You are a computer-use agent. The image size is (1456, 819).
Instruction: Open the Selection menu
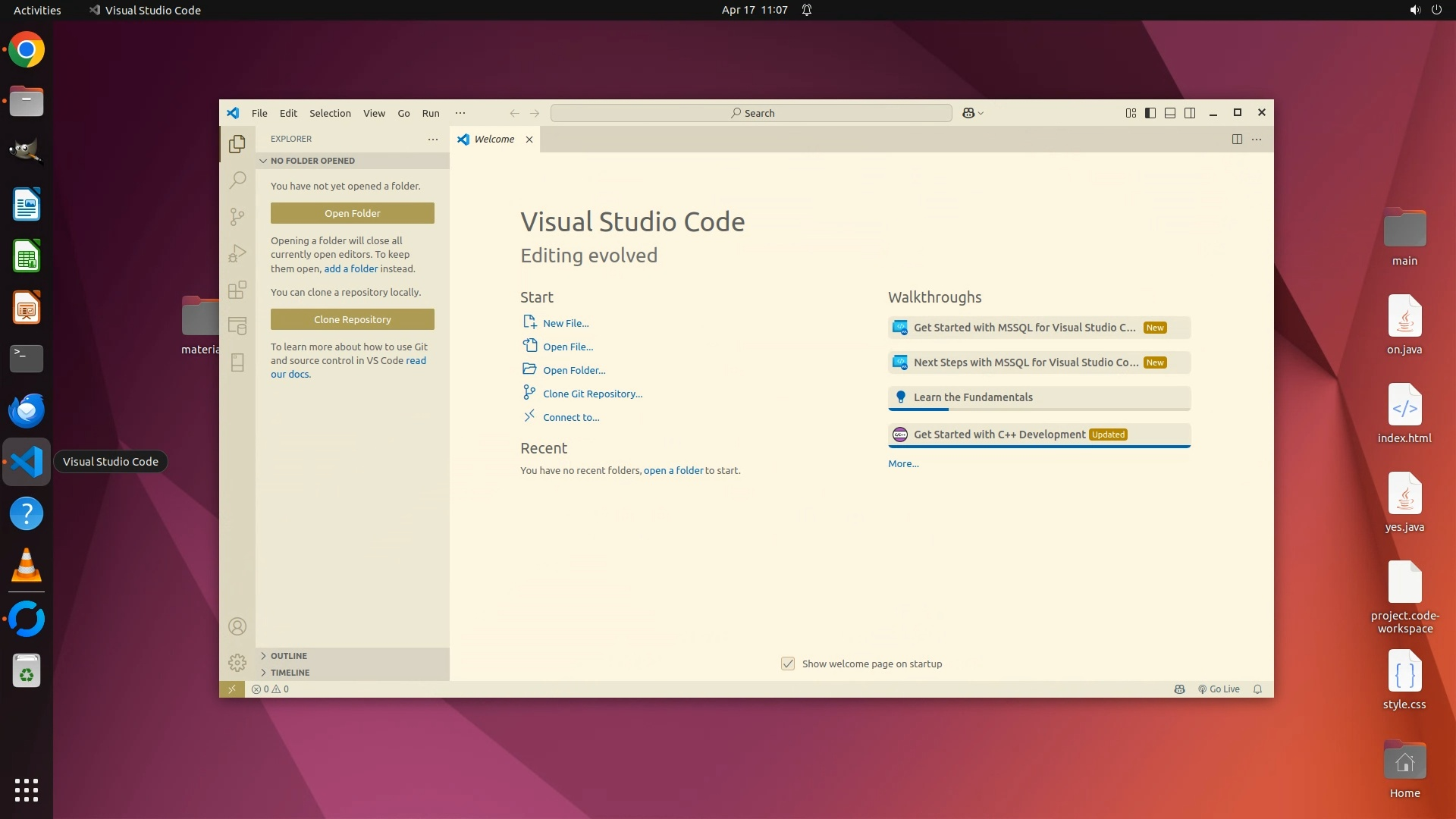coord(330,113)
